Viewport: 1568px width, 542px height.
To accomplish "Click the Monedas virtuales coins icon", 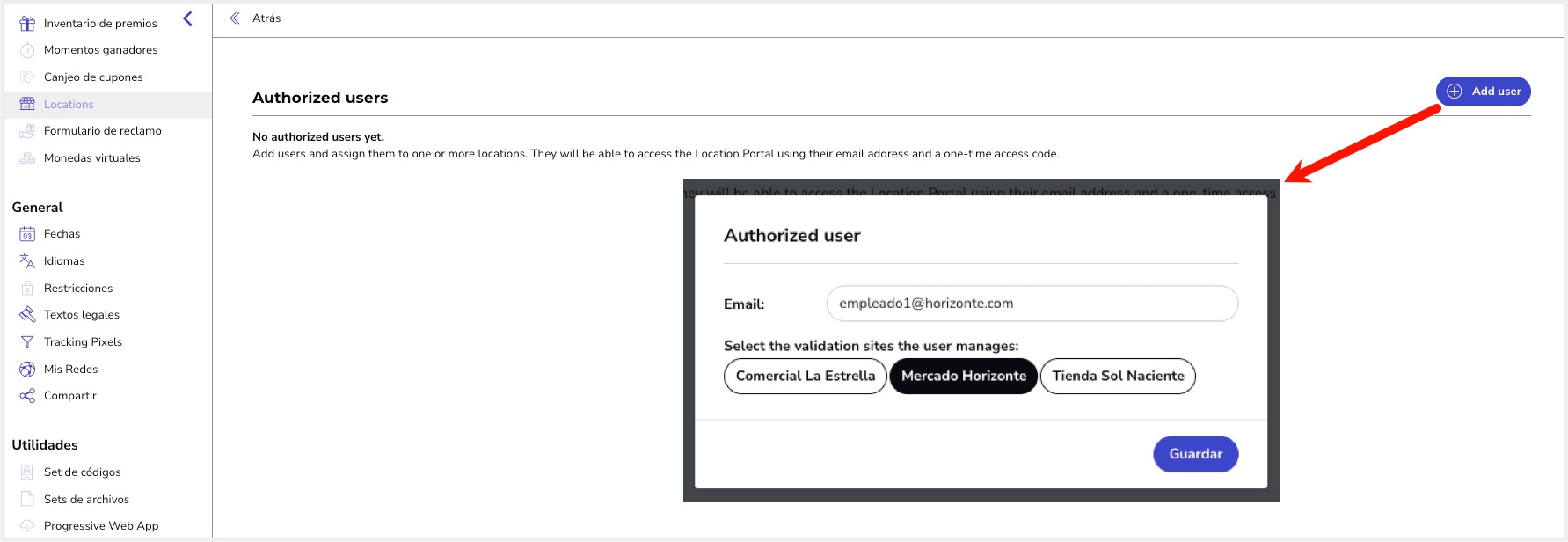I will click(27, 158).
